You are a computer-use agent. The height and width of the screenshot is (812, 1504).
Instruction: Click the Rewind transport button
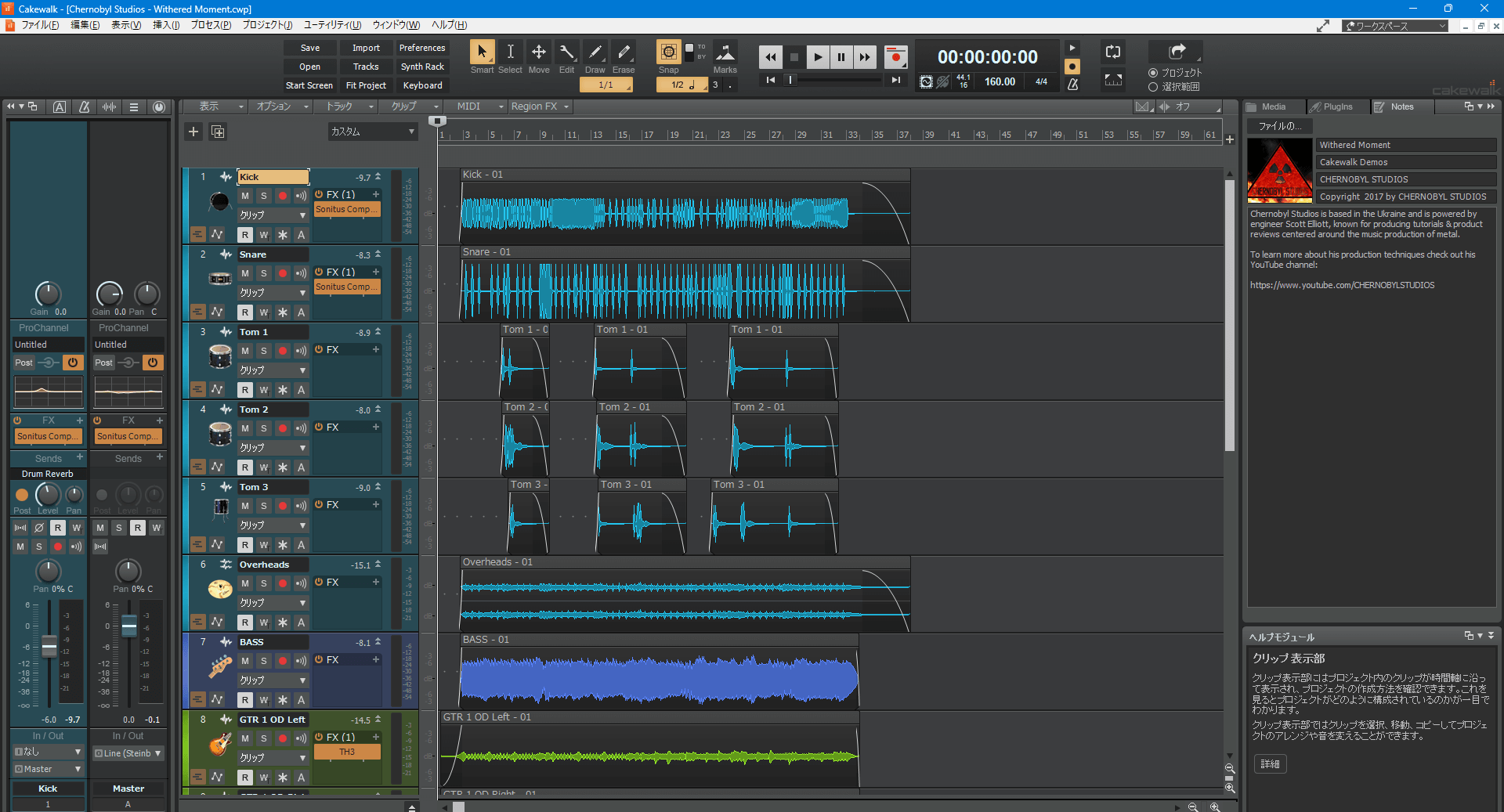point(771,57)
